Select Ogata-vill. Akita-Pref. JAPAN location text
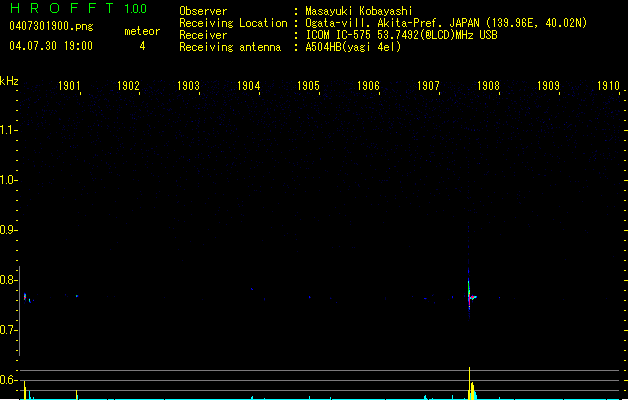The image size is (629, 400). coord(446,23)
